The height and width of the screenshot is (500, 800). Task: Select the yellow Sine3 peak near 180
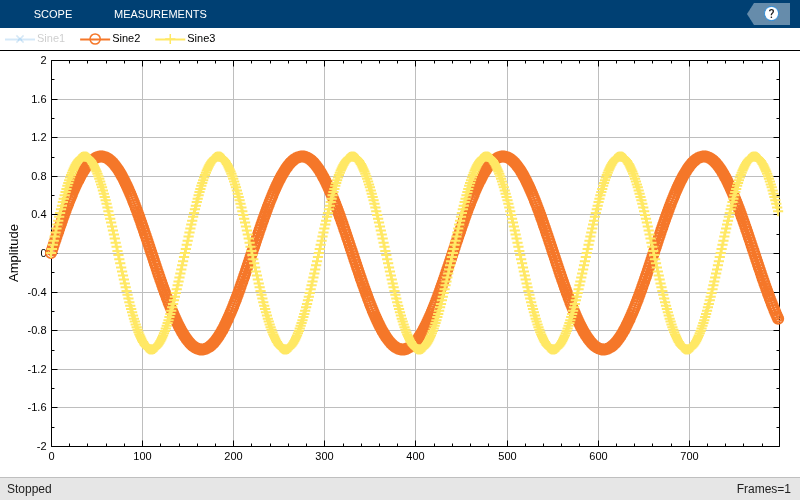218,157
